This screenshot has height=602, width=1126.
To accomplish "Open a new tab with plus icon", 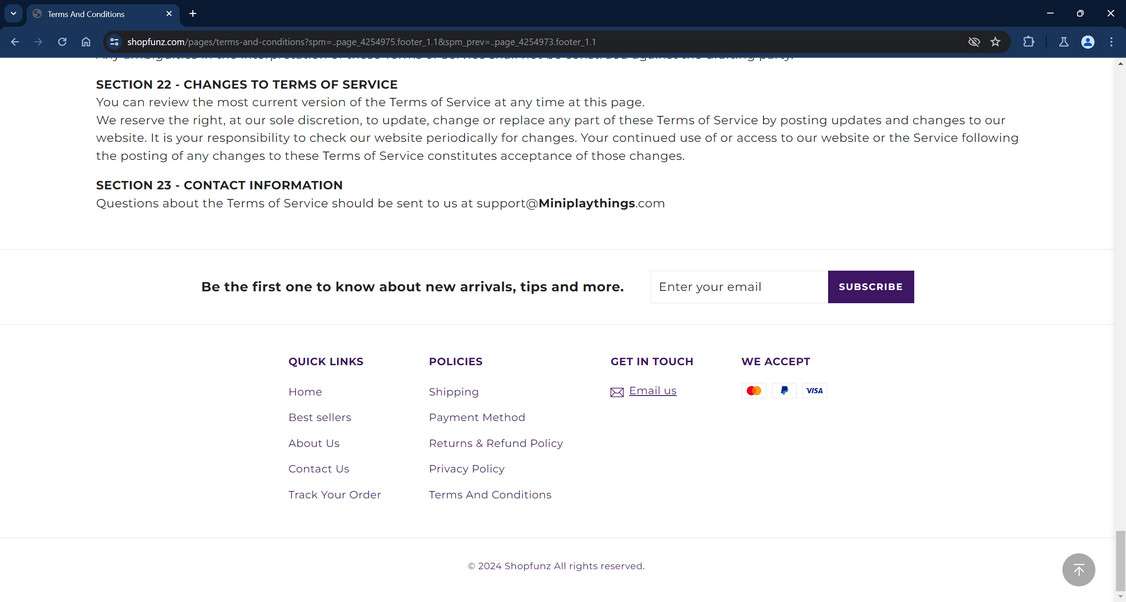I will [x=192, y=14].
